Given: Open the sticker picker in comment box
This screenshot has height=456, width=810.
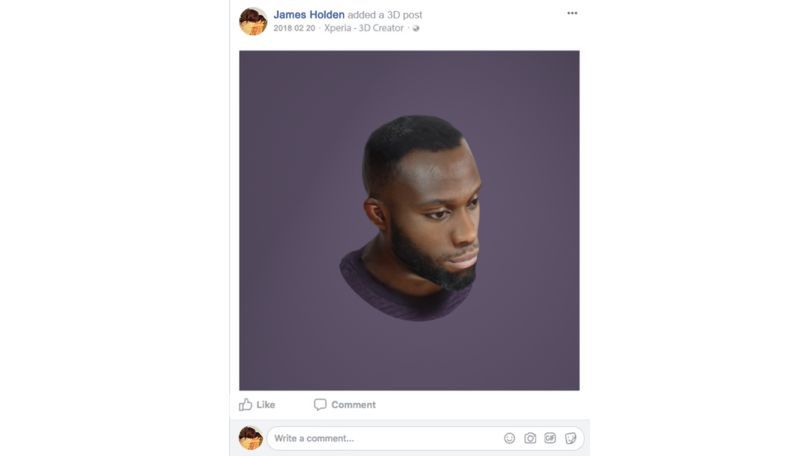Looking at the screenshot, I should [x=570, y=438].
